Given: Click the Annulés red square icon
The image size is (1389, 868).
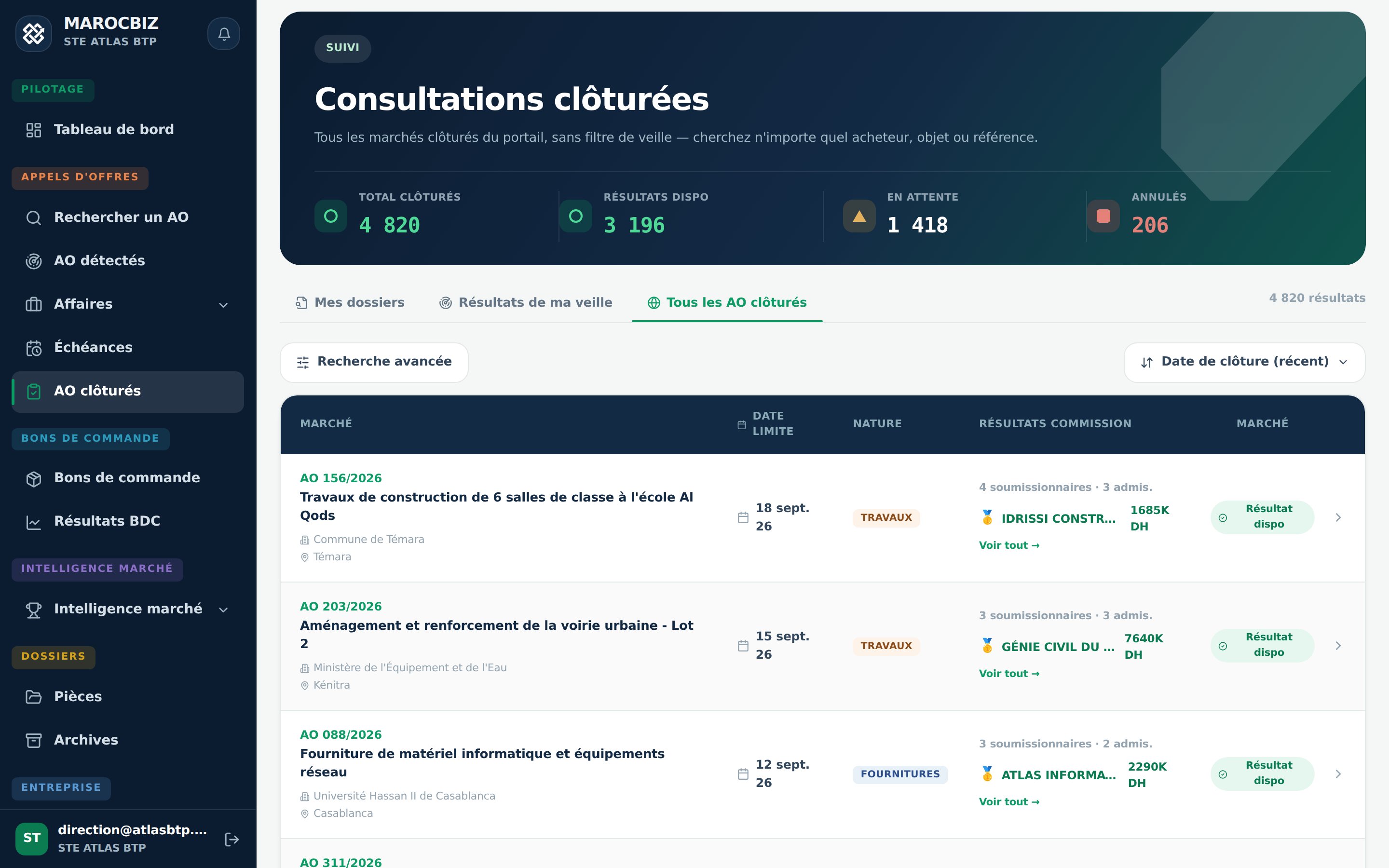Looking at the screenshot, I should point(1103,217).
